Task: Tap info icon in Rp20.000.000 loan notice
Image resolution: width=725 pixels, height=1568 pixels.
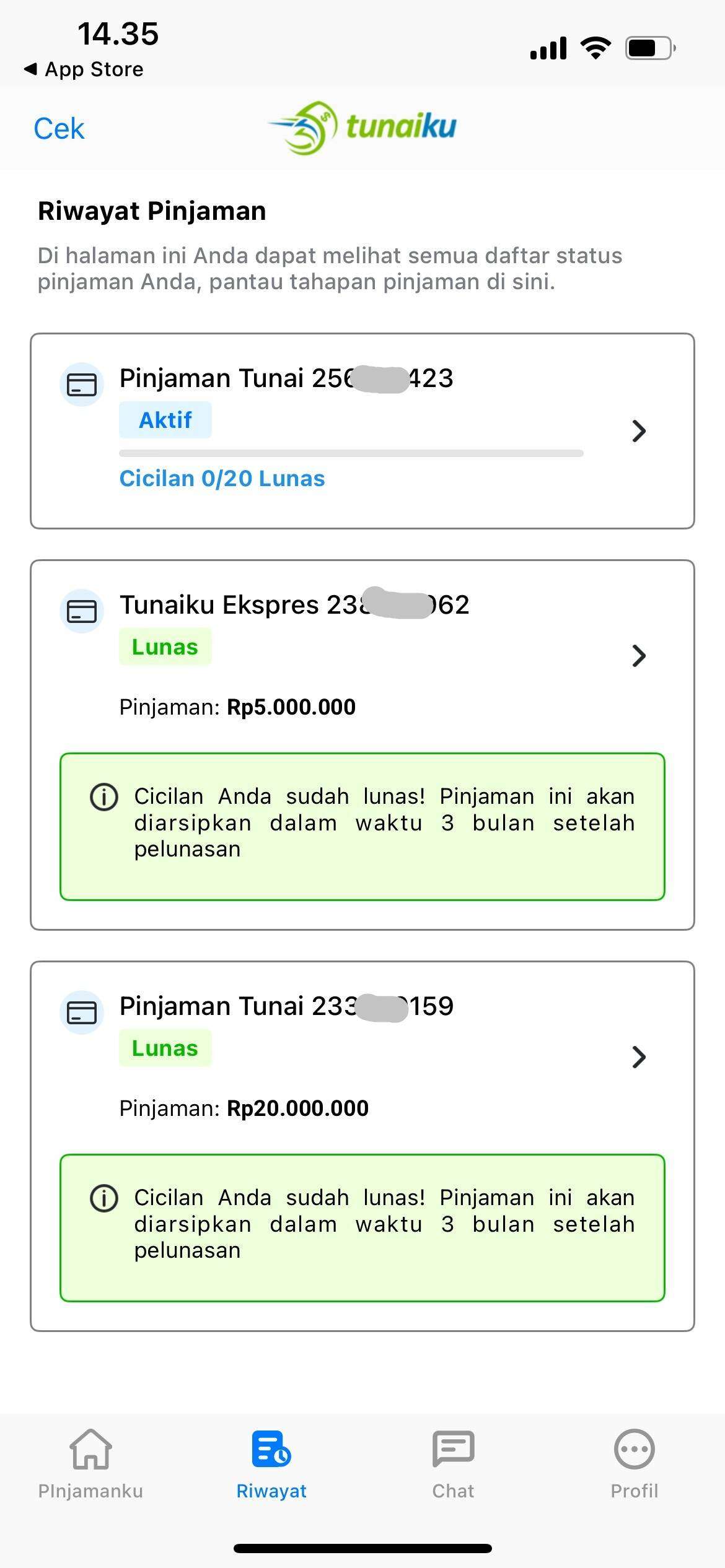Action: pyautogui.click(x=104, y=1198)
